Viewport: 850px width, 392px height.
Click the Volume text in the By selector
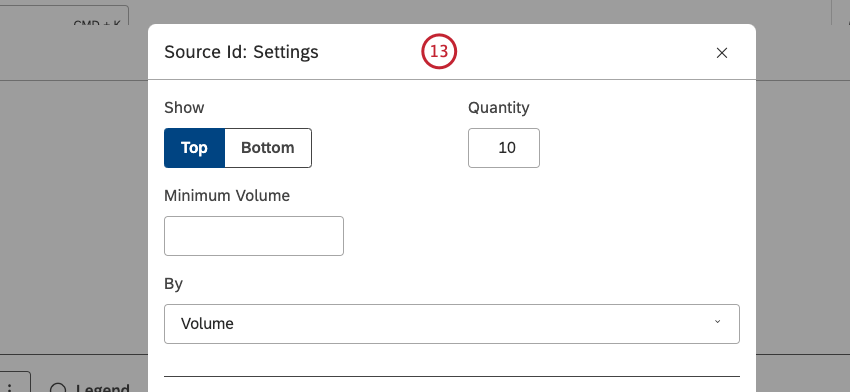(207, 324)
